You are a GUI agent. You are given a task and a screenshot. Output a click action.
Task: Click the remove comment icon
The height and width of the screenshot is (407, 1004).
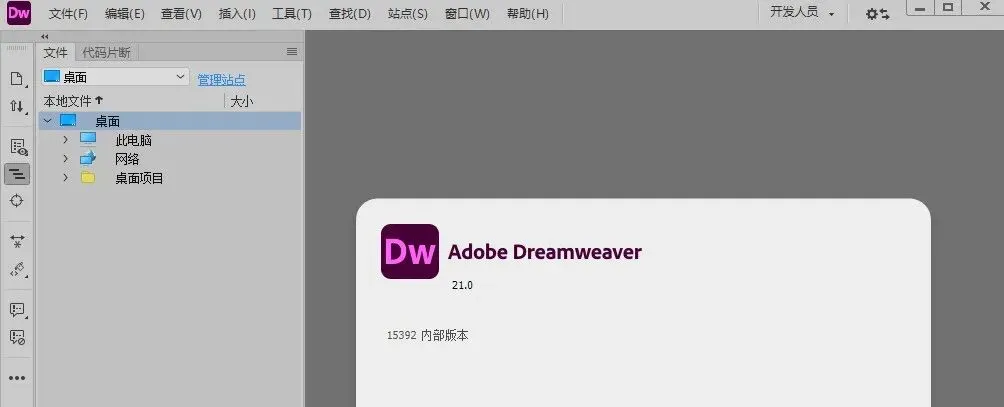point(17,337)
